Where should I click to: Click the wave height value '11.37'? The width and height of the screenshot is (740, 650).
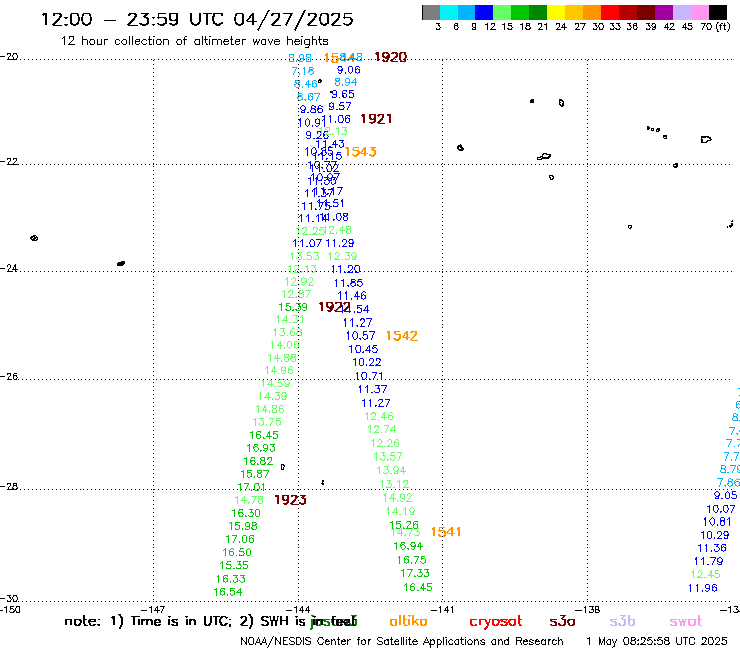click(x=372, y=389)
